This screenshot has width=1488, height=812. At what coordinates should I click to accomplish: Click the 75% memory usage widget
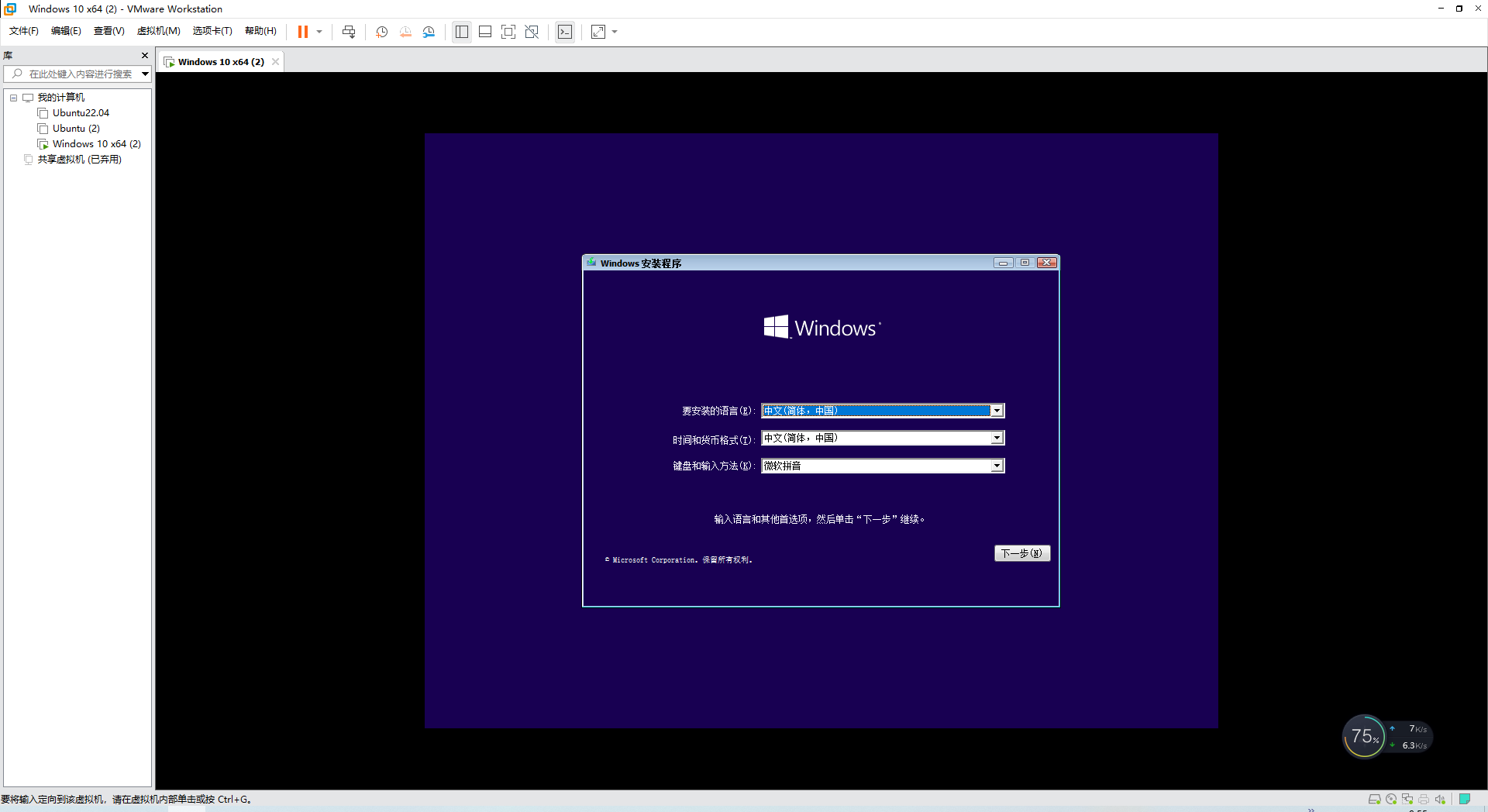point(1364,737)
